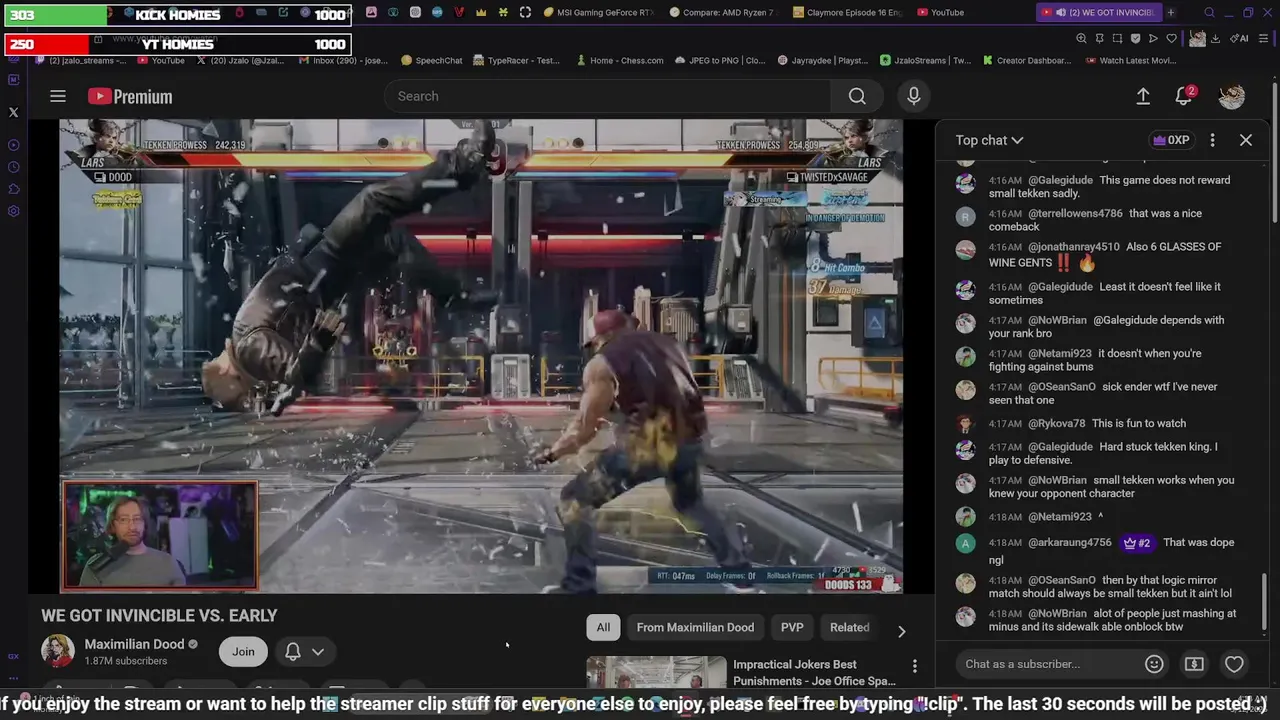Open the TypeRacer bookmark
1280x720 pixels.
516,60
